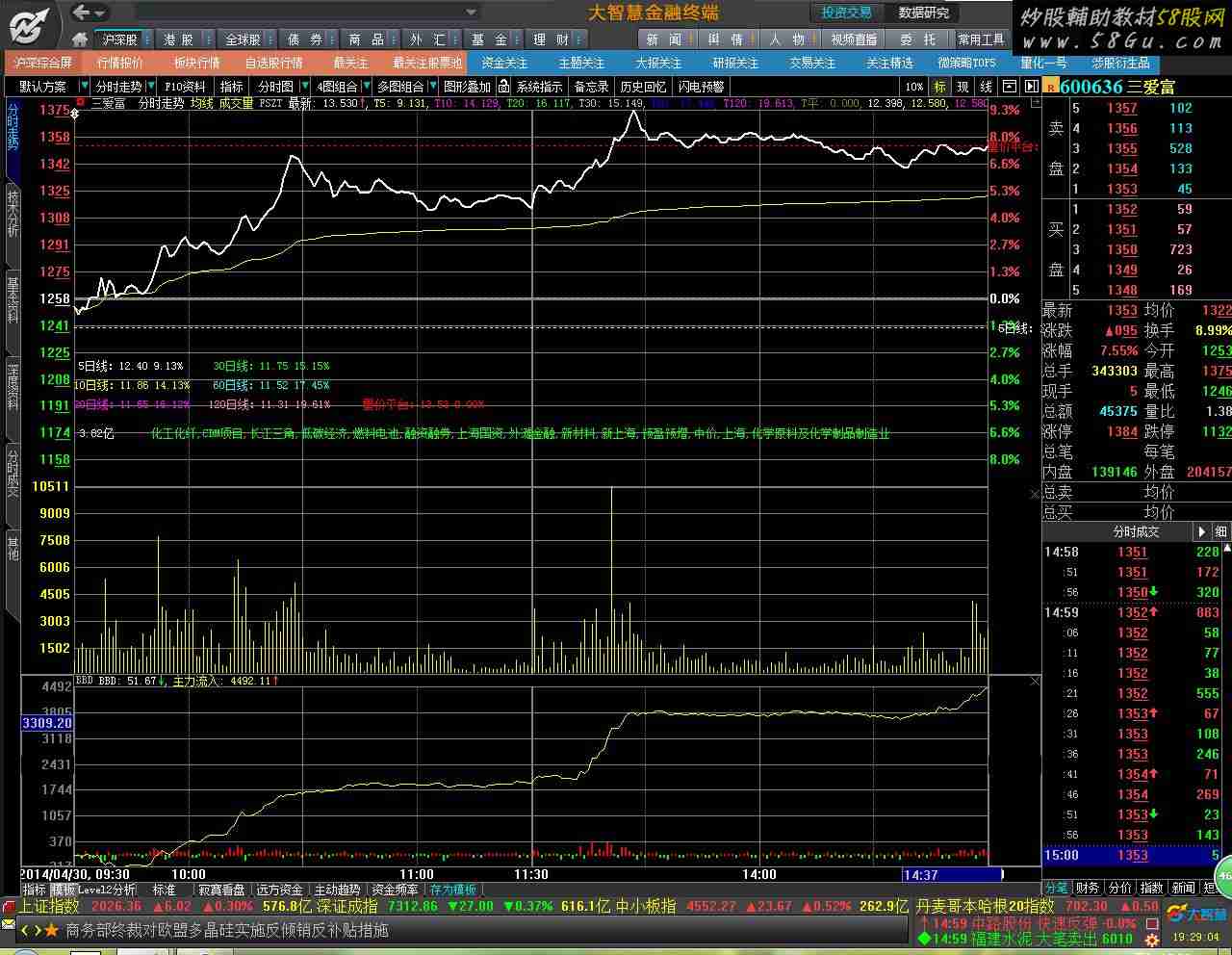Image resolution: width=1232 pixels, height=955 pixels.
Task: Click the star icon in the news ticker
Action: coord(52,931)
